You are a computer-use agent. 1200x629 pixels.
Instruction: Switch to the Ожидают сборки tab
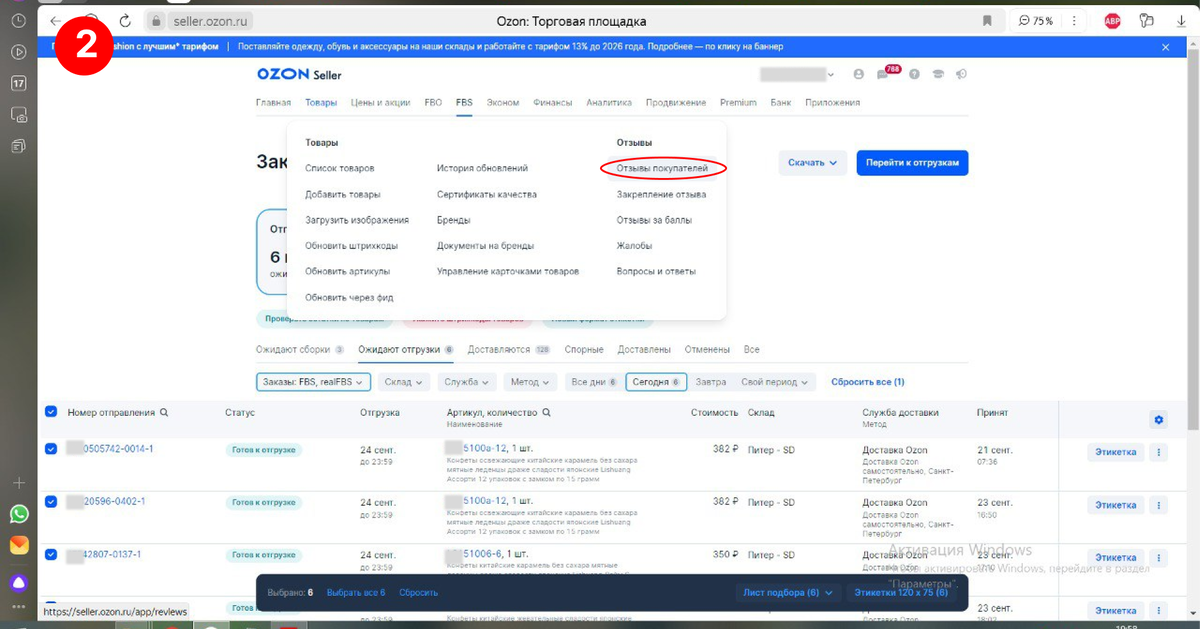point(300,350)
